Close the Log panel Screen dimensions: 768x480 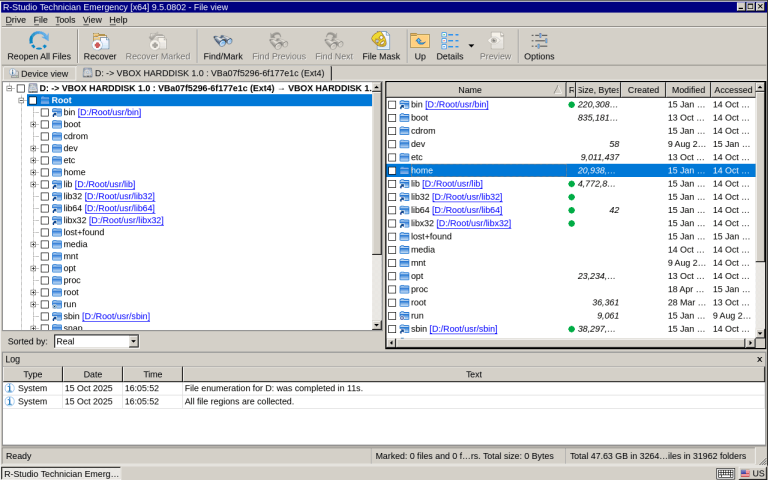(759, 358)
